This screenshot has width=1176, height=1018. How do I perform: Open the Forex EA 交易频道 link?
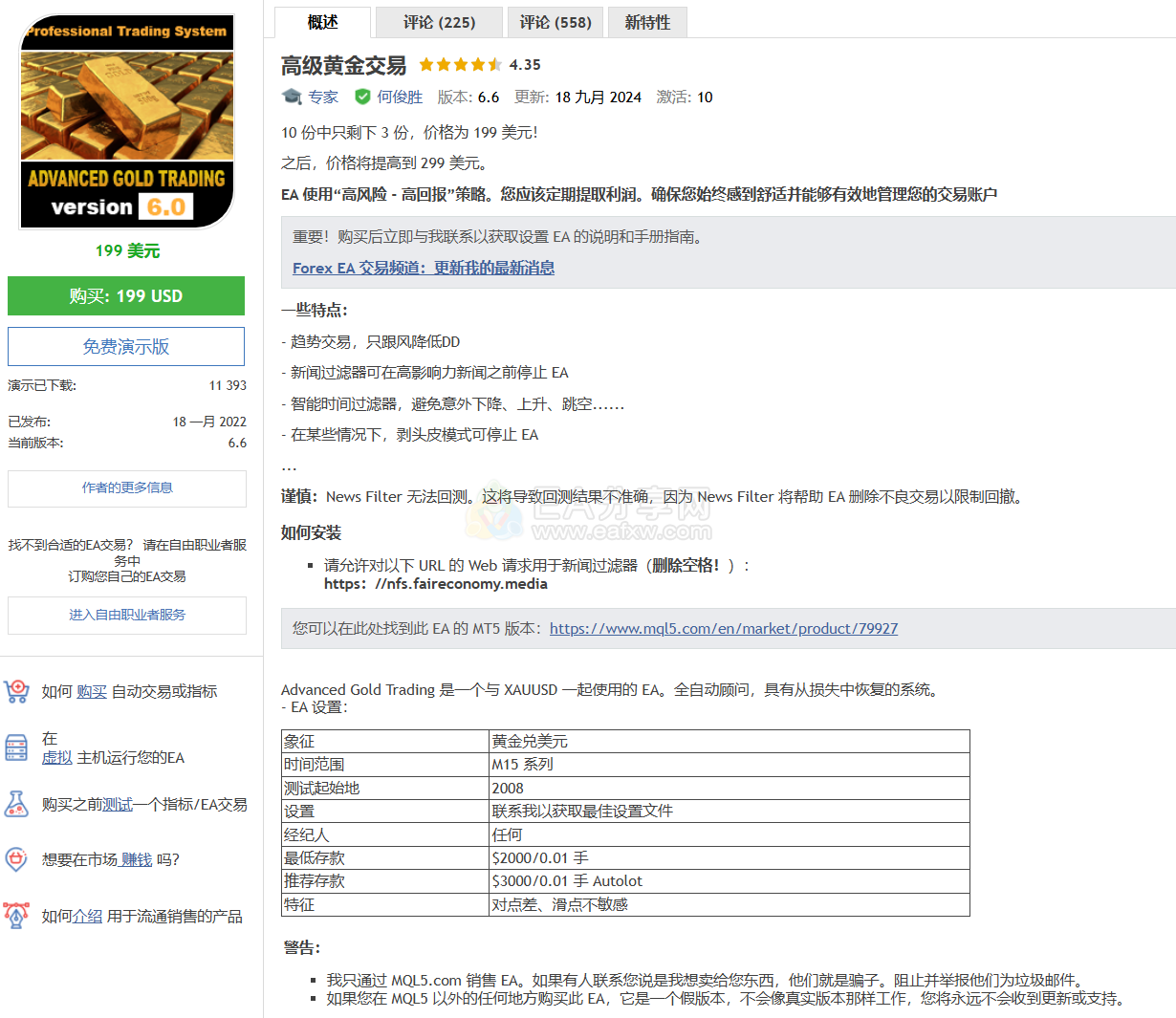424,269
